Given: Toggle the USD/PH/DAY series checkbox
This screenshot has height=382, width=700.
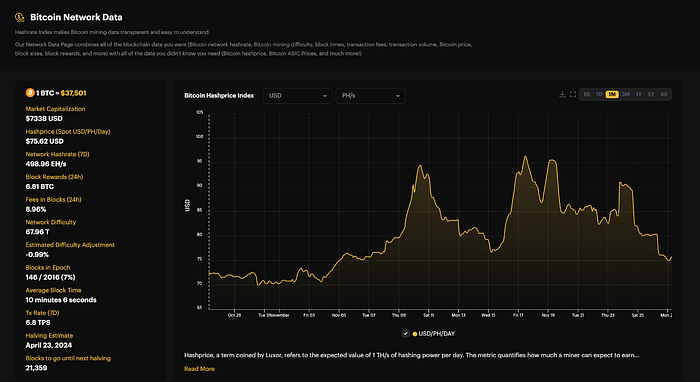Looking at the screenshot, I should click(405, 333).
